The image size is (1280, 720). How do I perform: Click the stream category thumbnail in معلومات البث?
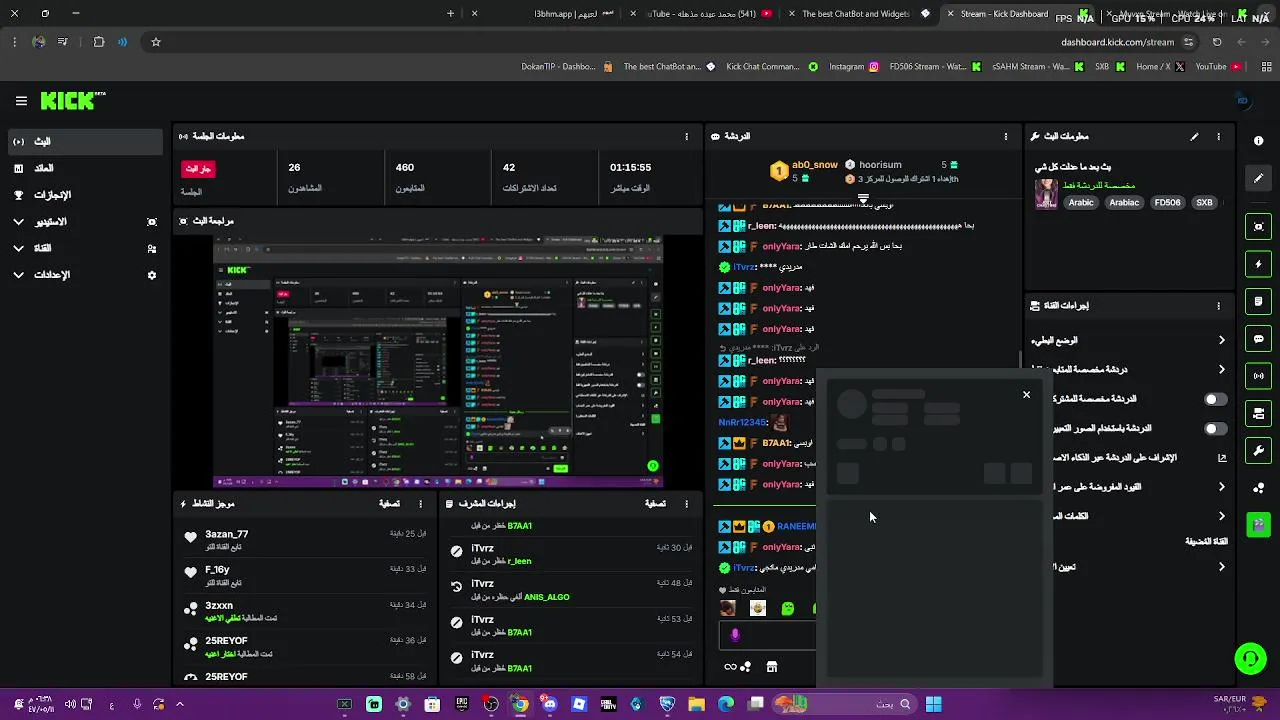point(1046,194)
